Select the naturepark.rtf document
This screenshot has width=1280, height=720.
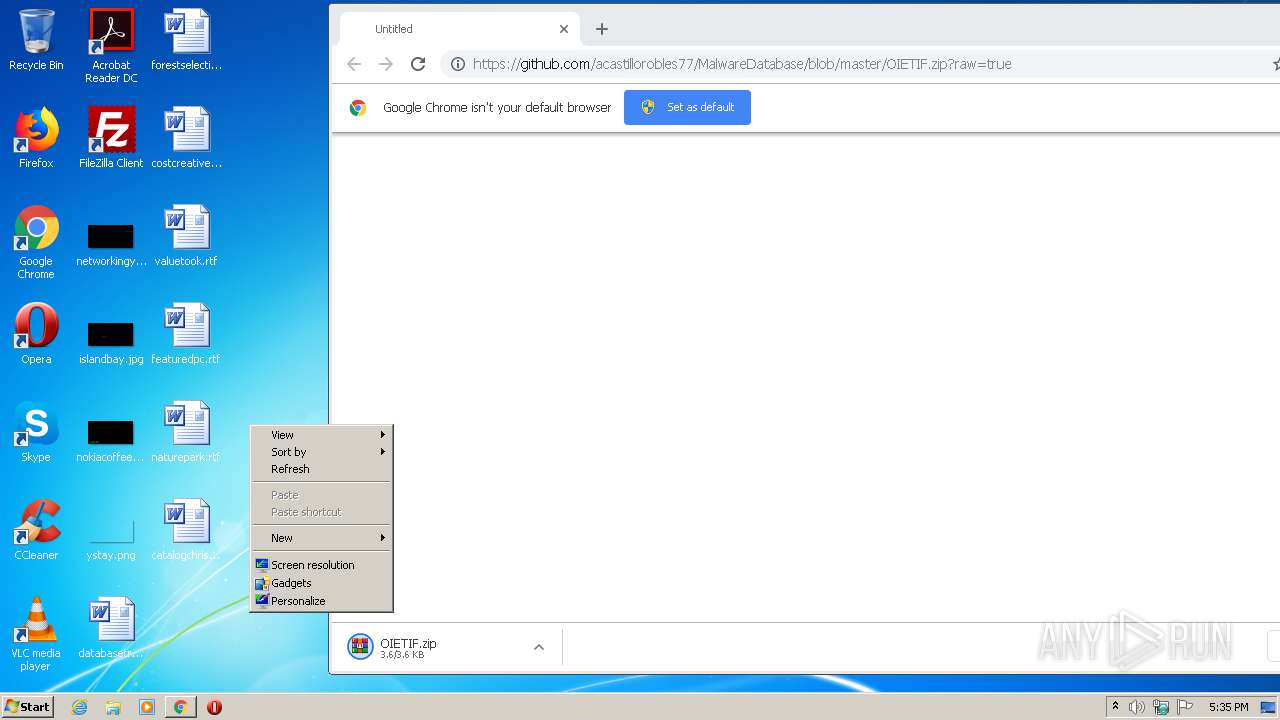(x=186, y=432)
